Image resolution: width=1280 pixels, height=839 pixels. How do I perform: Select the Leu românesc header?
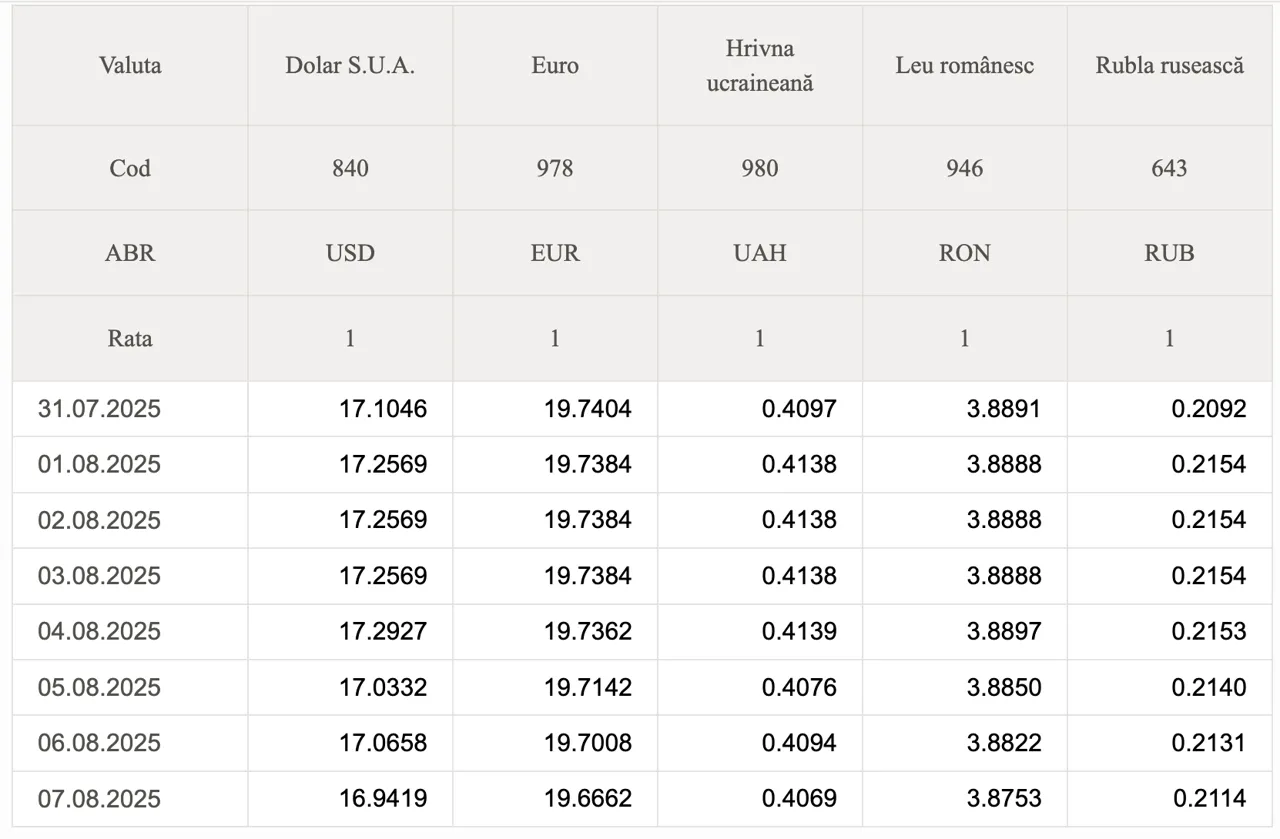[x=965, y=66]
